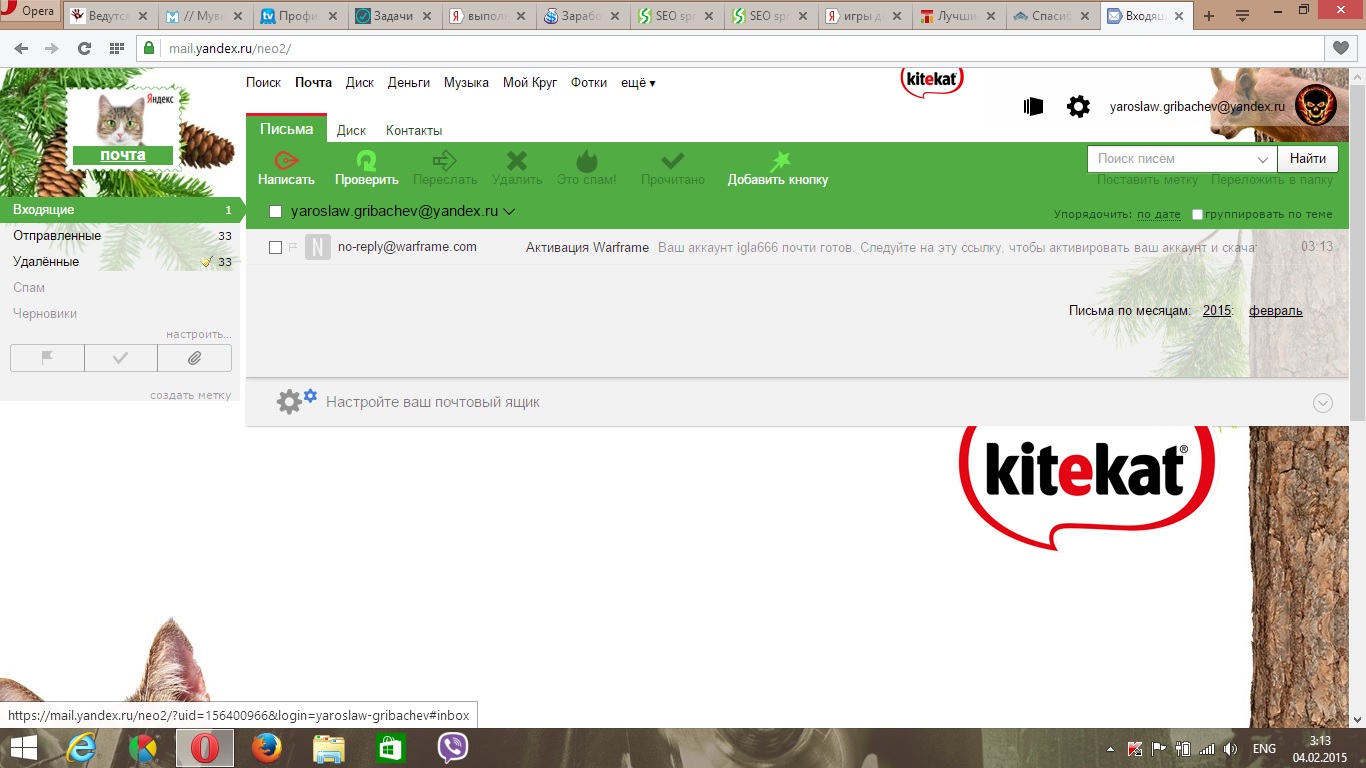Open the Opera tab menu dropdown

pos(1243,16)
